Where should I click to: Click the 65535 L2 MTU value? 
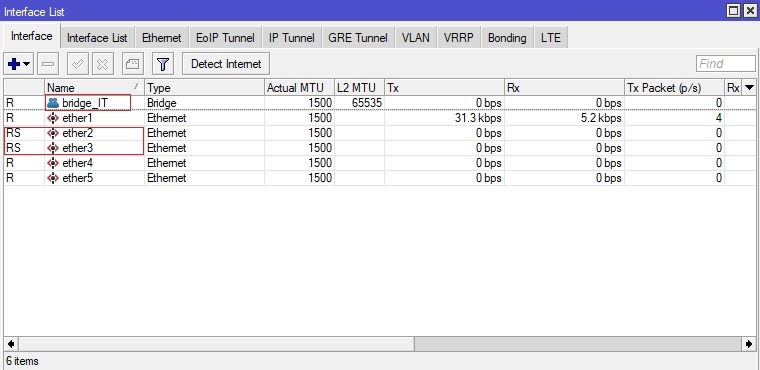[x=366, y=103]
